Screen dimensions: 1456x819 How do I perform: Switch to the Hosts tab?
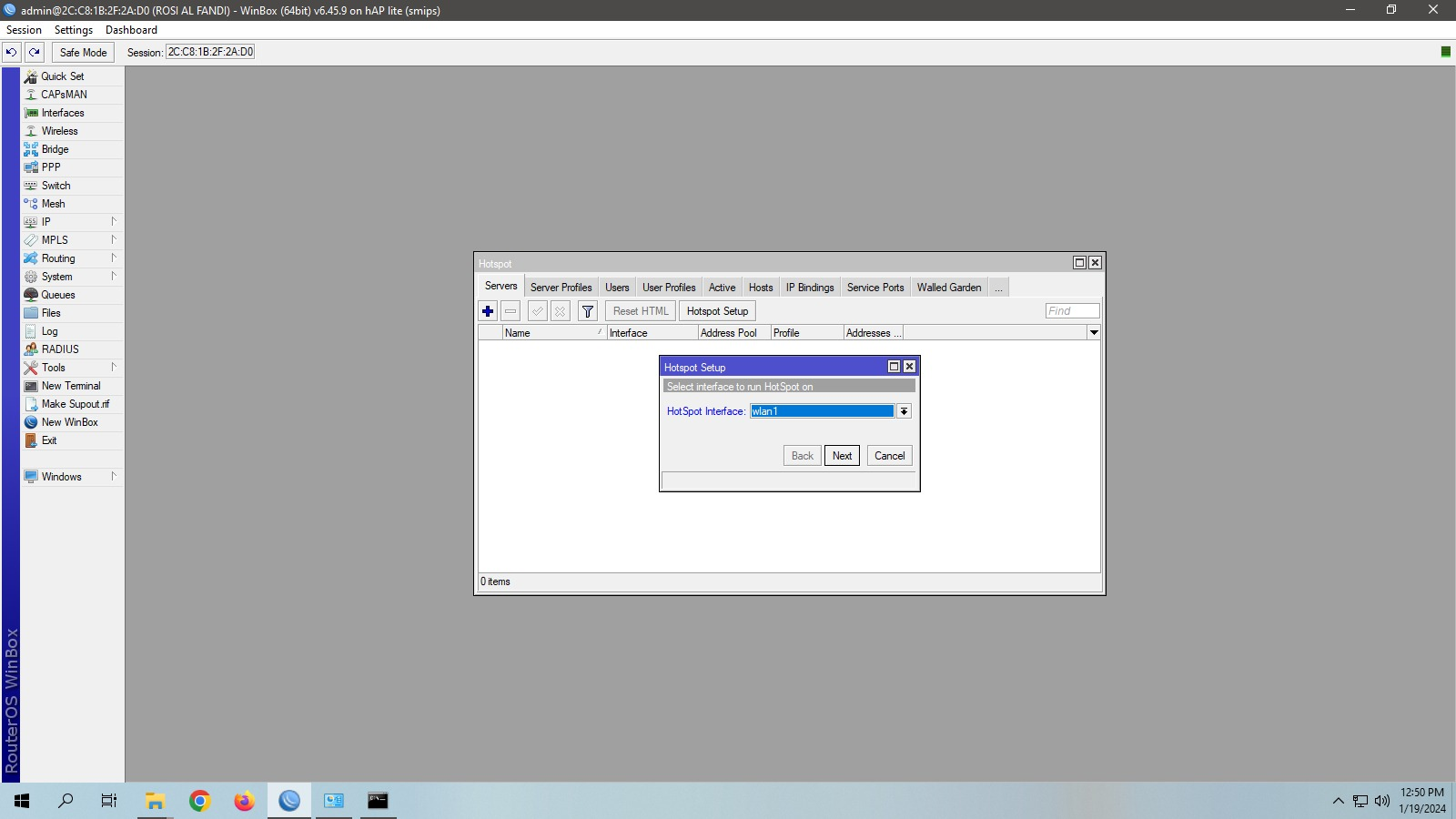tap(761, 288)
